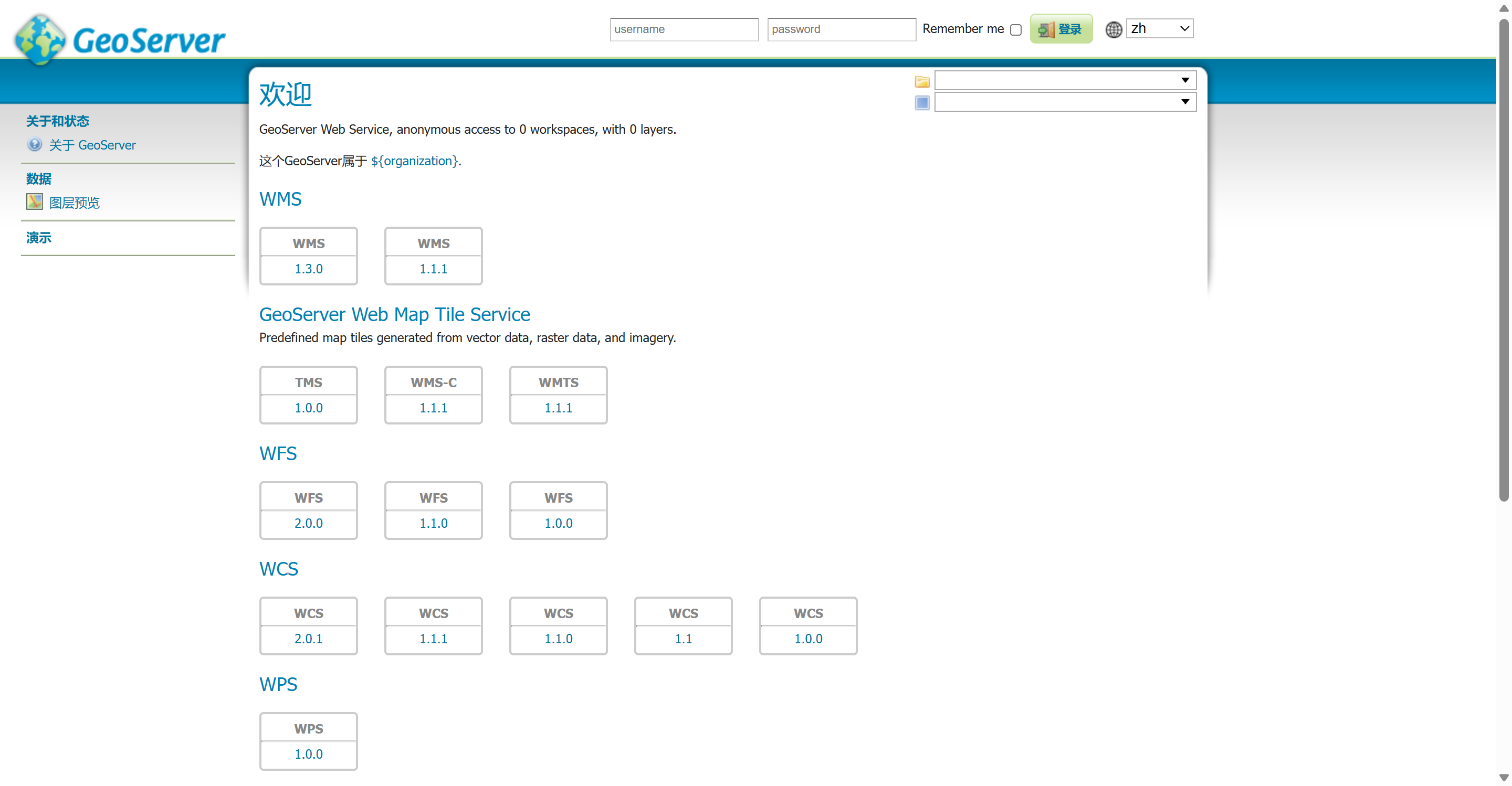Click the layer preview map icon
Image resolution: width=1512 pixels, height=786 pixels.
click(35, 202)
